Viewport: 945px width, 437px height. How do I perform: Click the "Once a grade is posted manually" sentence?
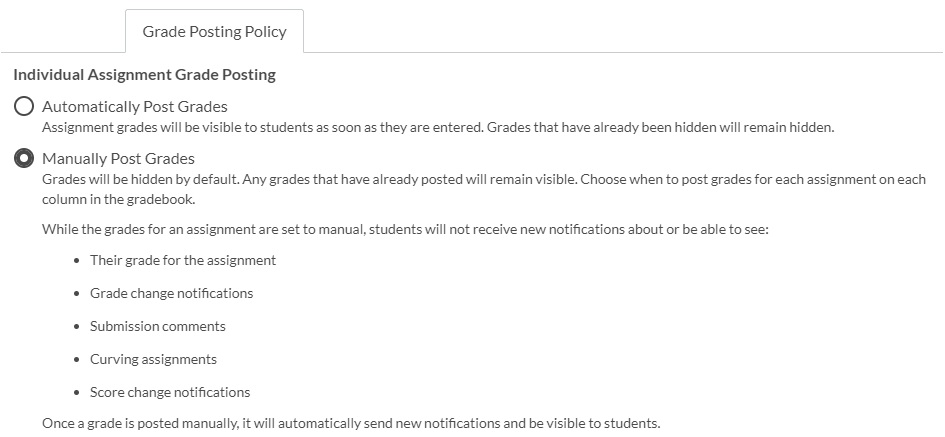tap(351, 423)
